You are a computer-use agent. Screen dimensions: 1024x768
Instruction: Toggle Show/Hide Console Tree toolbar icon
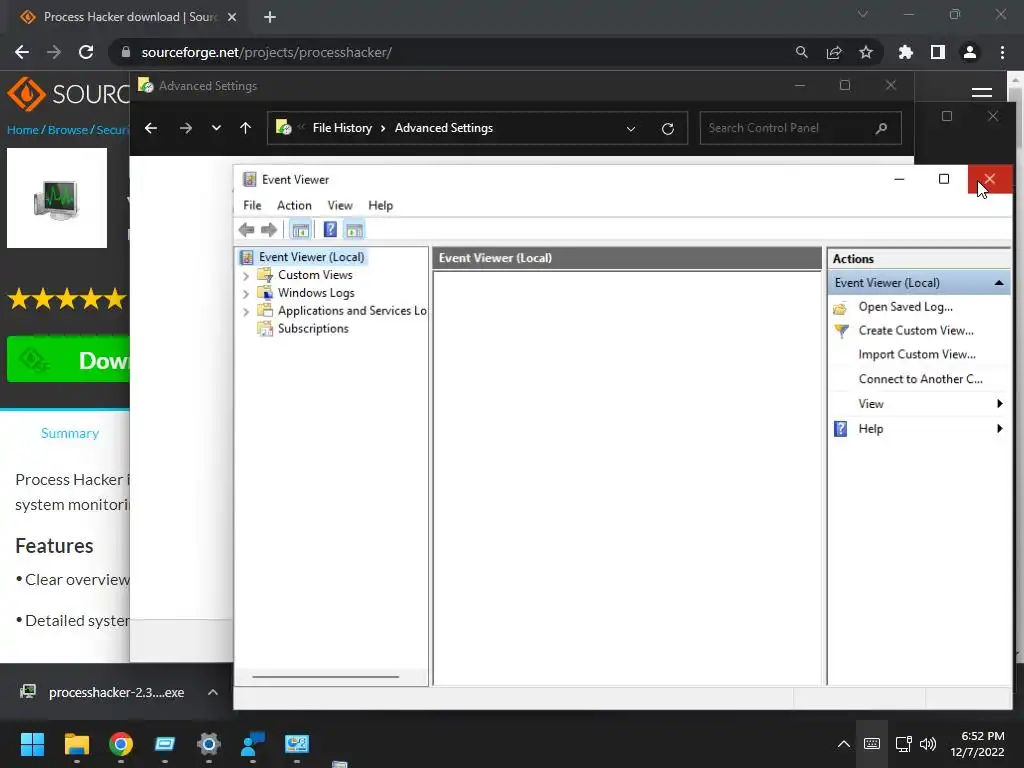(x=300, y=230)
